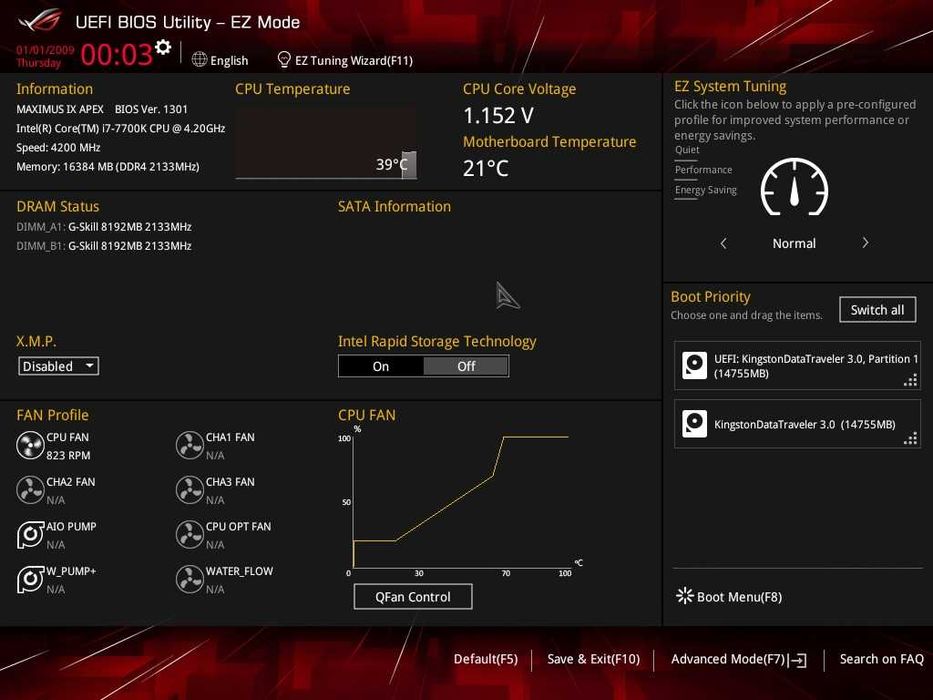Click the 823 RPM CPU fan reading
This screenshot has height=700, width=933.
click(x=68, y=455)
